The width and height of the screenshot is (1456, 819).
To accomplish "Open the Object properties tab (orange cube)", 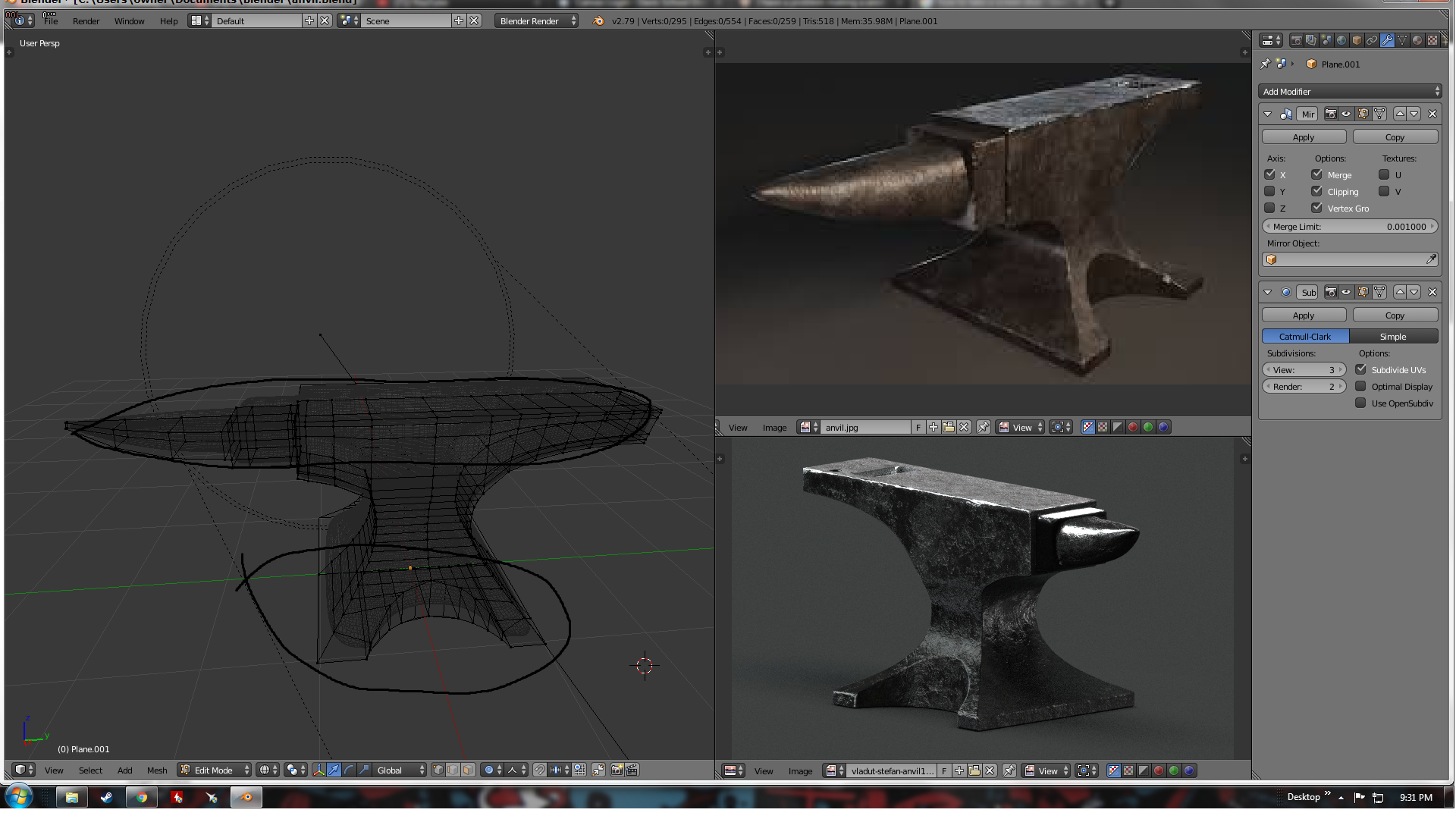I will pyautogui.click(x=1357, y=40).
